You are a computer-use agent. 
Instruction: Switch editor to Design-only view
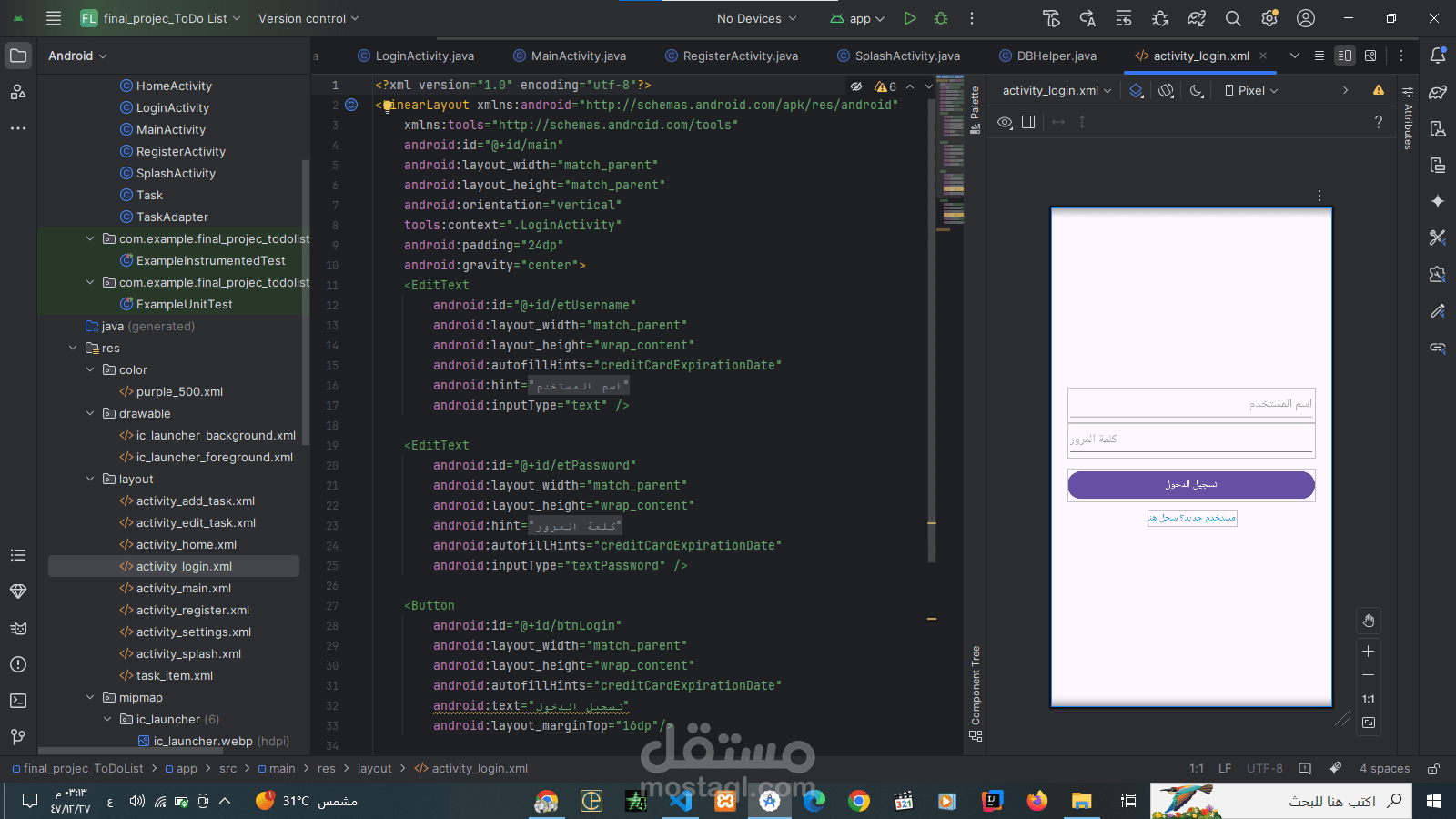coord(1370,56)
